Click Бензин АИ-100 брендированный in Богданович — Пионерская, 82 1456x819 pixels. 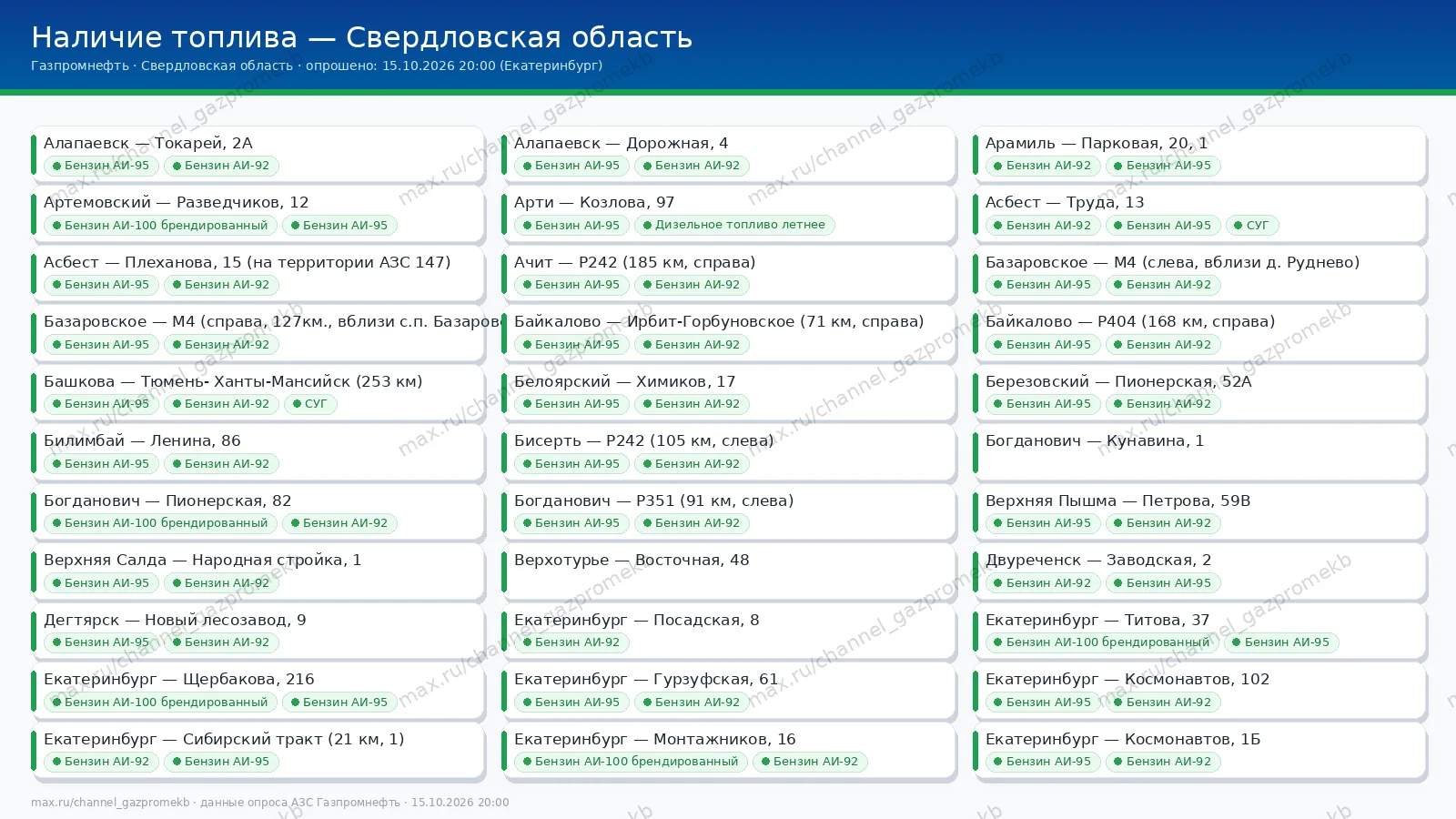point(160,523)
